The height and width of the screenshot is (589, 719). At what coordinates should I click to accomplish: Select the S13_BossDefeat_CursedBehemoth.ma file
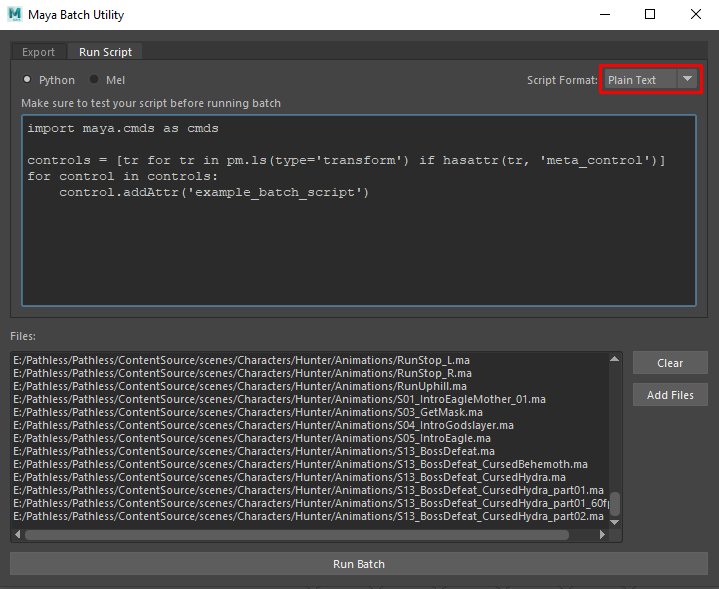click(310, 464)
